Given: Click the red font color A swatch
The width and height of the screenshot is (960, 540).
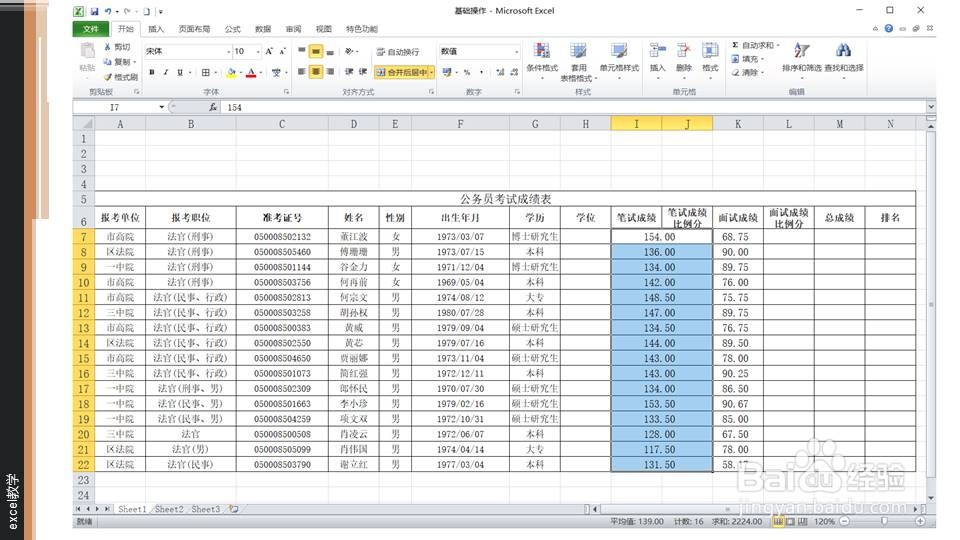Looking at the screenshot, I should coord(251,72).
